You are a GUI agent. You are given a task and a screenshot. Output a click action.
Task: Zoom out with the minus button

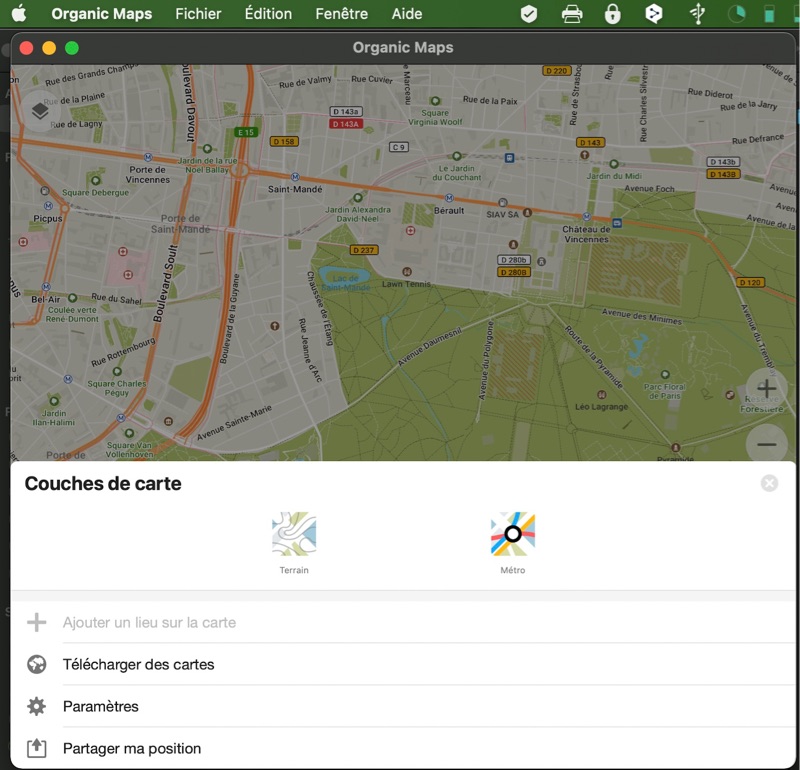pos(766,444)
